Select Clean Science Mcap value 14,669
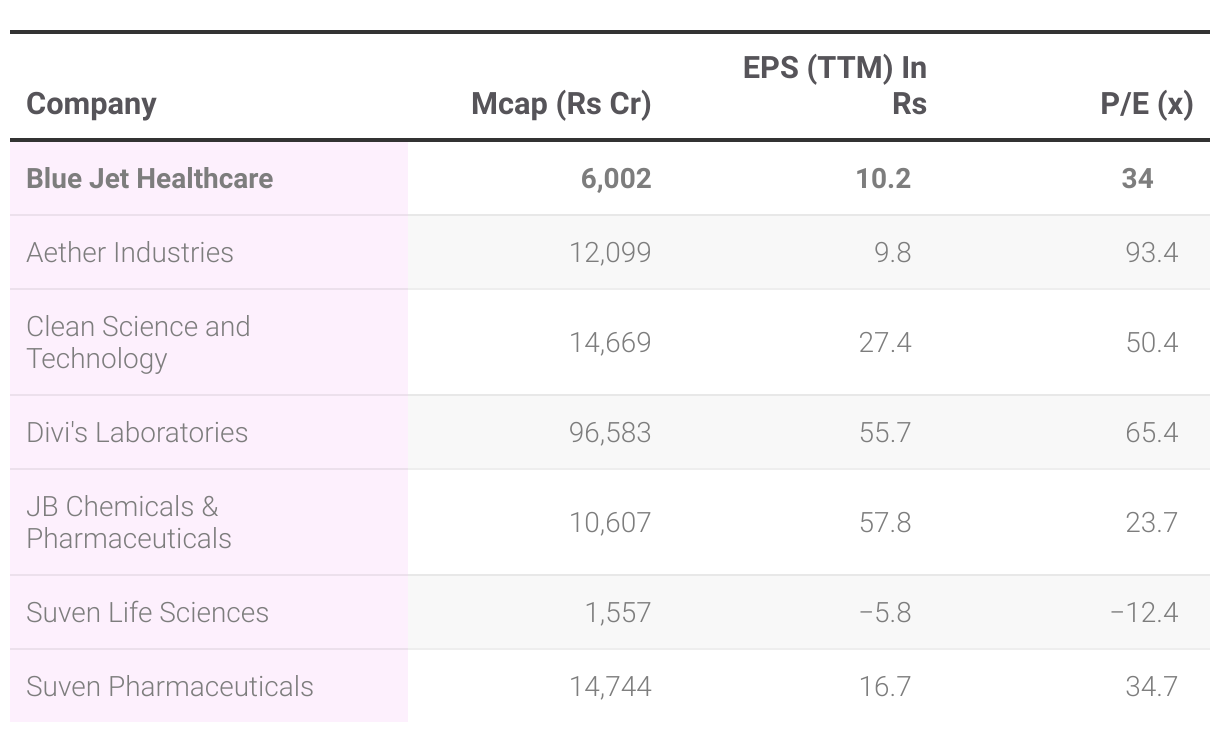 [x=610, y=342]
